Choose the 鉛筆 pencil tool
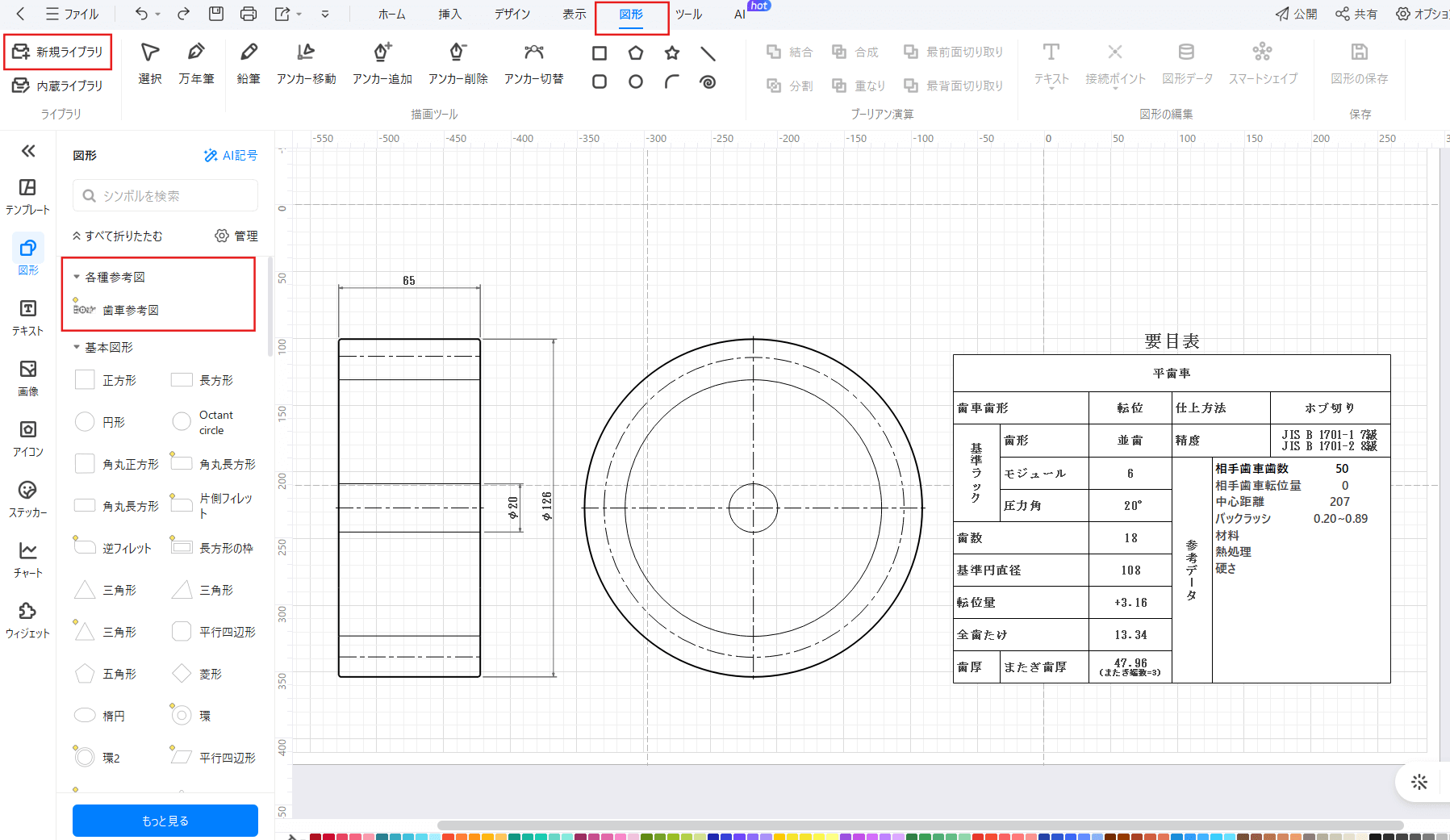 coord(249,63)
